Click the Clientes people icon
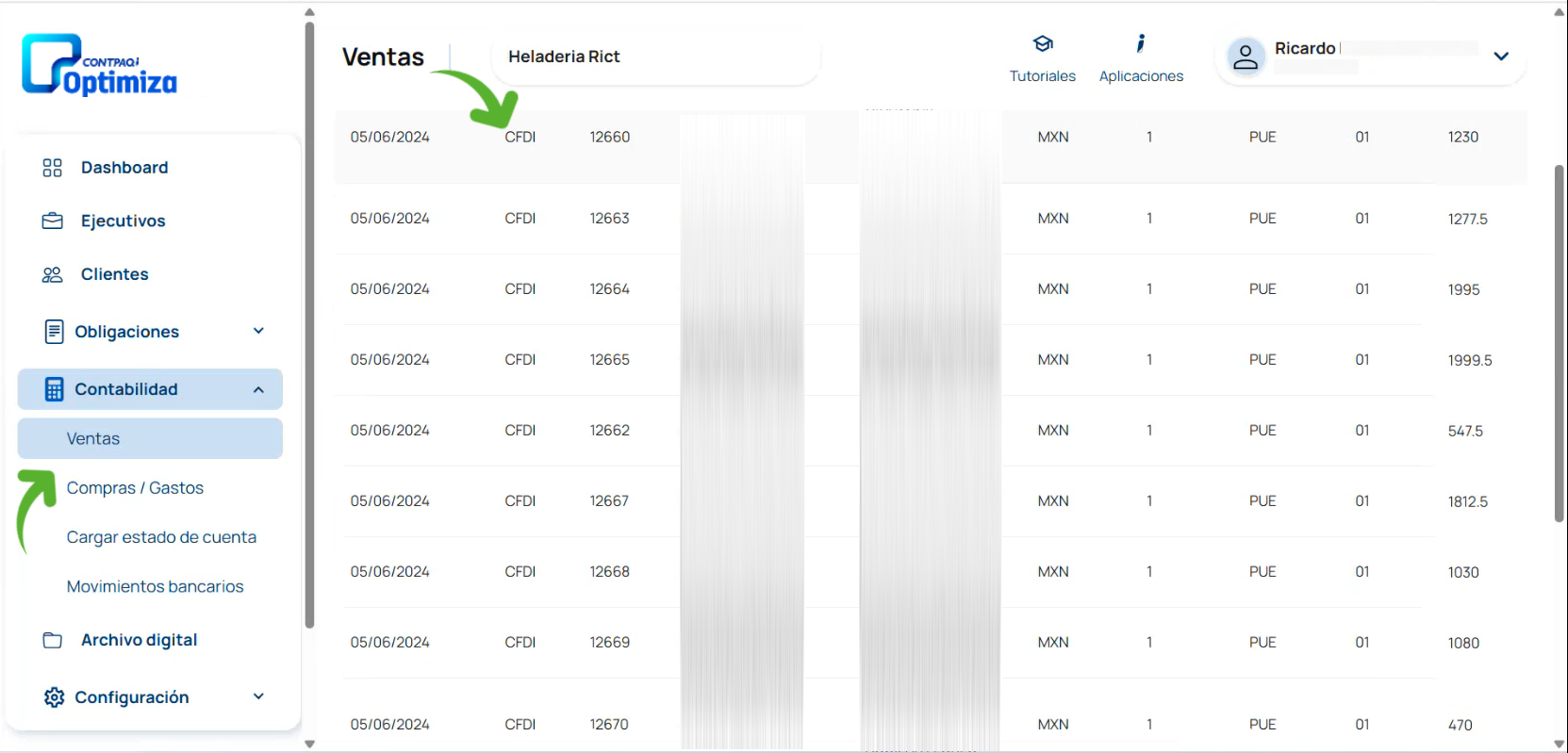 click(x=53, y=274)
